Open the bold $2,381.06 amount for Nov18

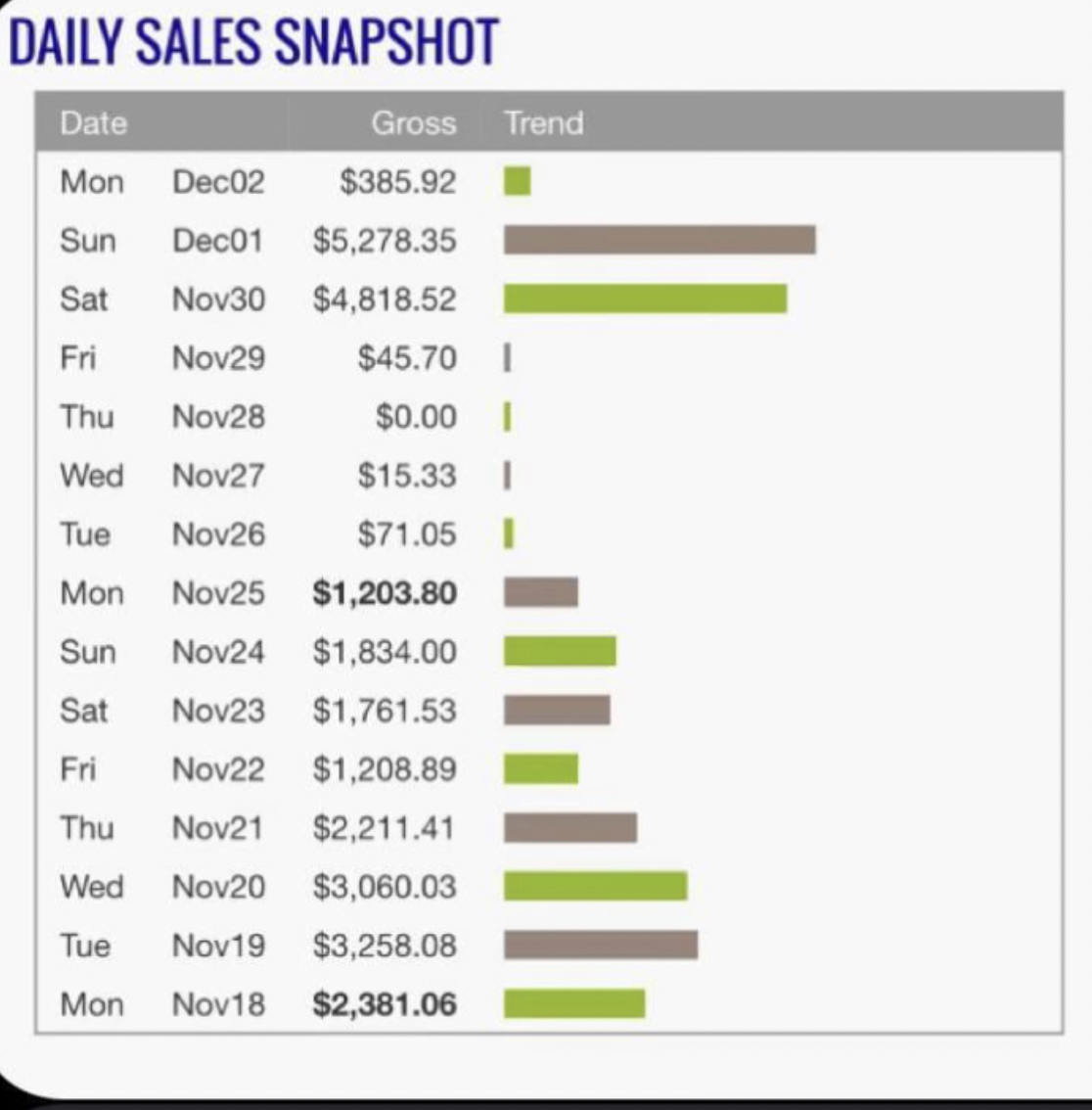385,1004
